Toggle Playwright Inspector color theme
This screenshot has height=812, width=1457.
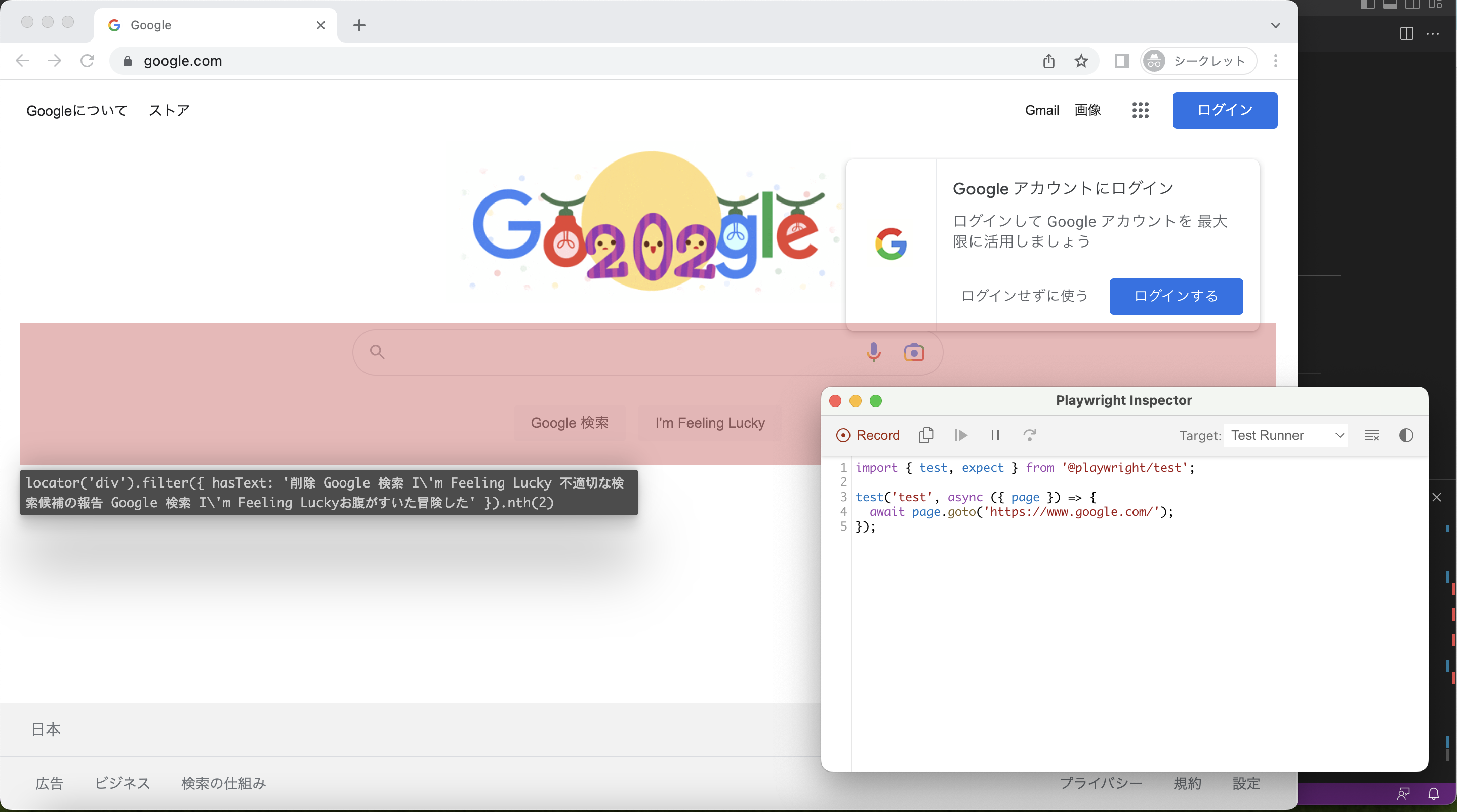click(x=1406, y=435)
